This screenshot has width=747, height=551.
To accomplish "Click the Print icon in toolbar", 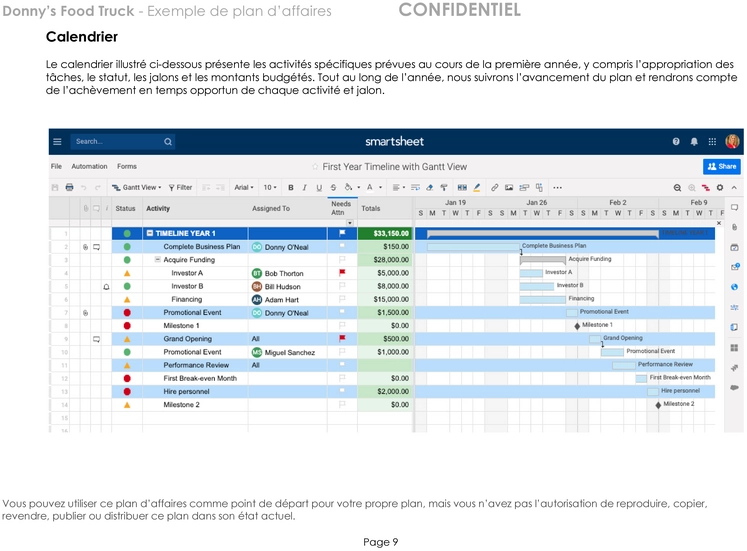I will [70, 187].
